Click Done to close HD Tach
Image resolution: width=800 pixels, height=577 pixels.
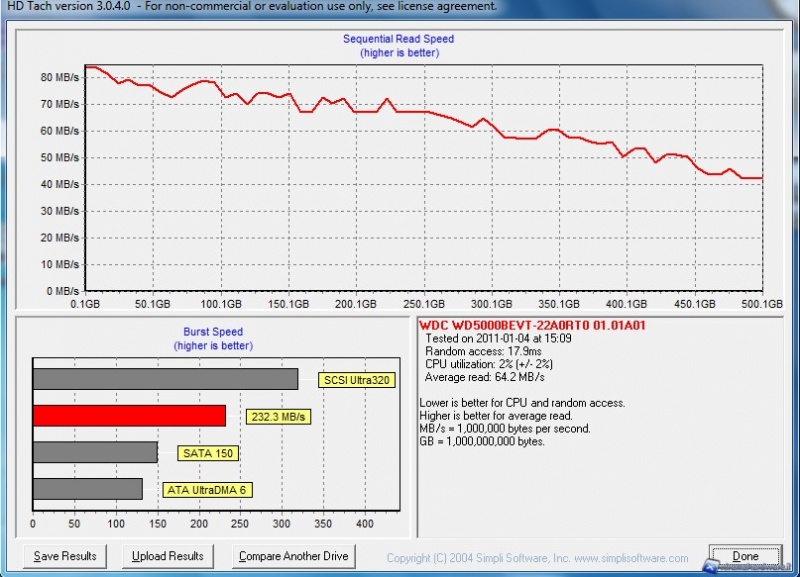point(745,556)
